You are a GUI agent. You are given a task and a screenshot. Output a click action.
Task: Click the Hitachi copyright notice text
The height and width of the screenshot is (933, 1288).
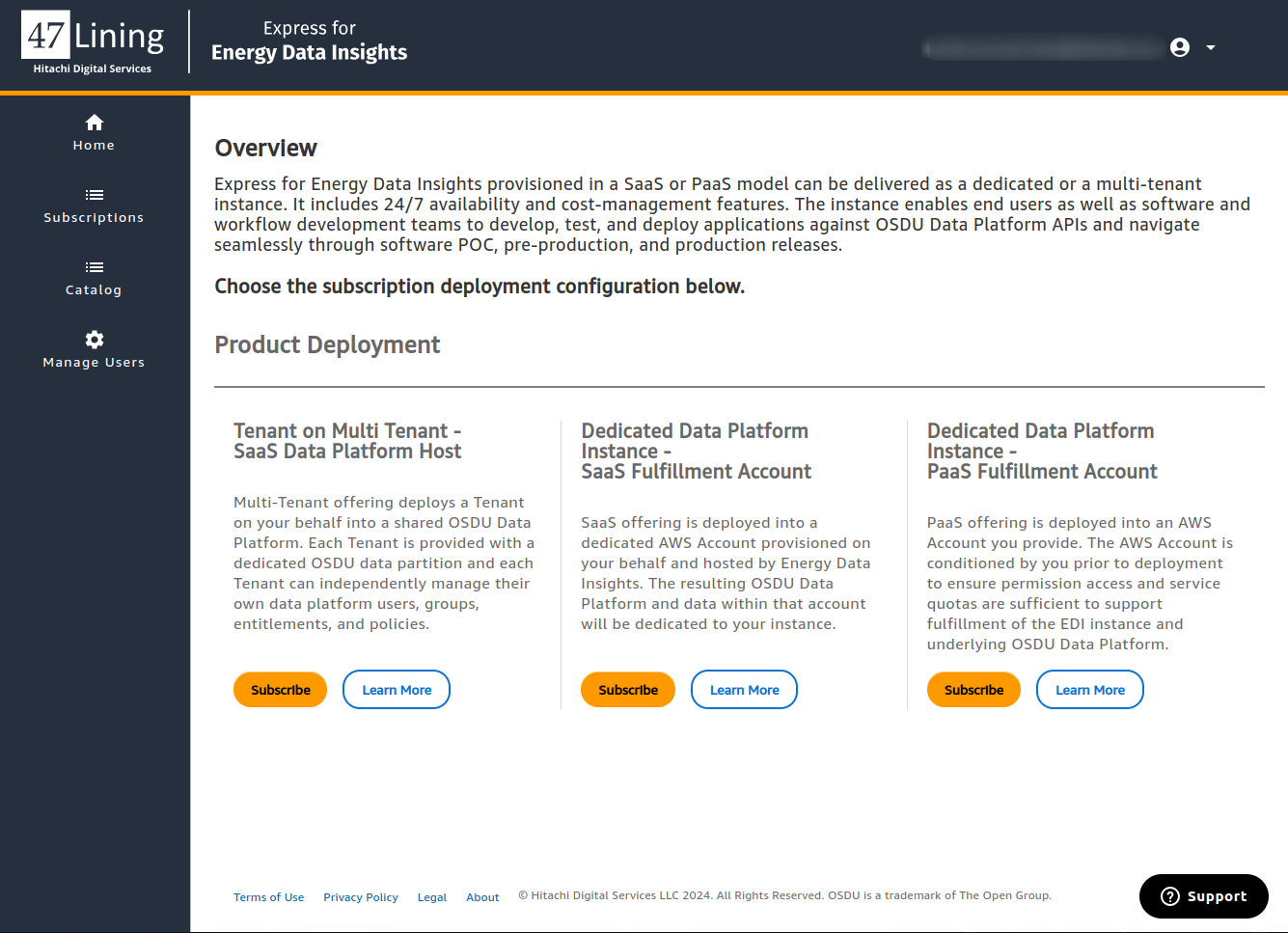(784, 895)
